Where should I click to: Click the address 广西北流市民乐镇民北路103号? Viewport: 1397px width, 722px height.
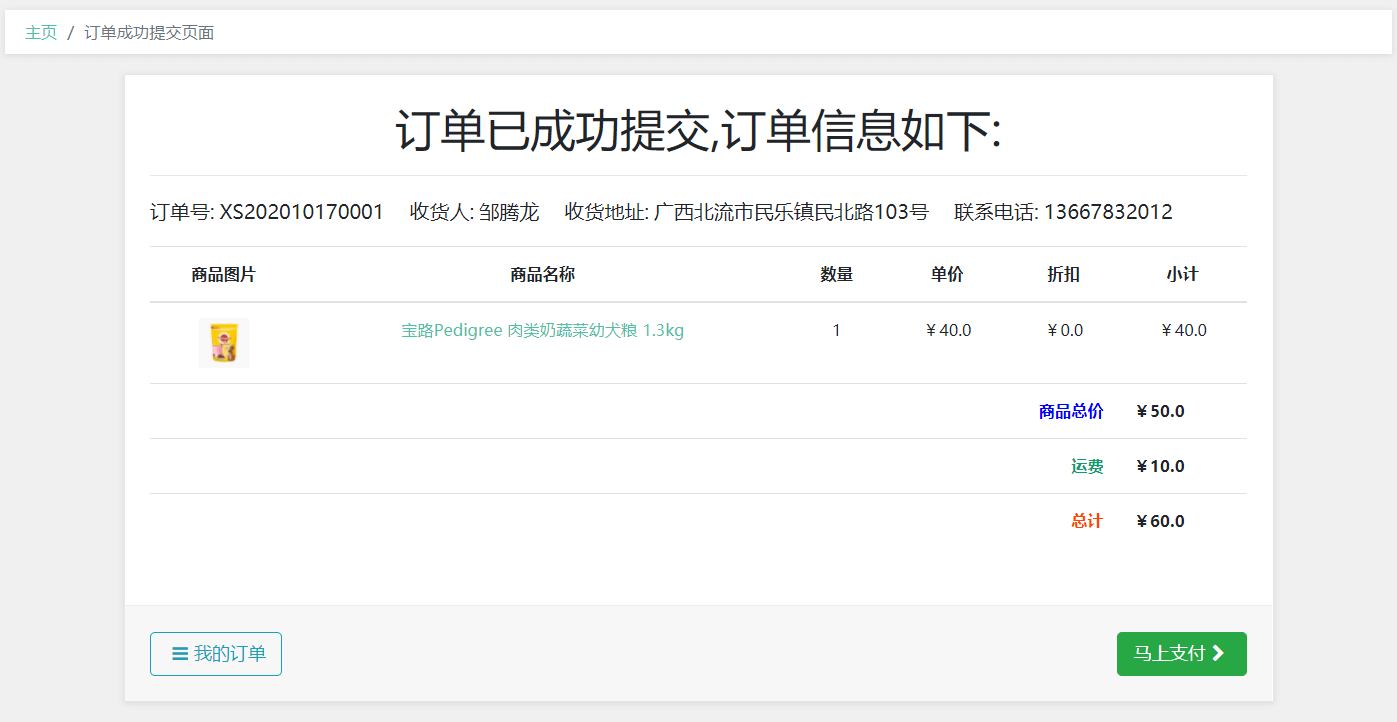pos(791,212)
